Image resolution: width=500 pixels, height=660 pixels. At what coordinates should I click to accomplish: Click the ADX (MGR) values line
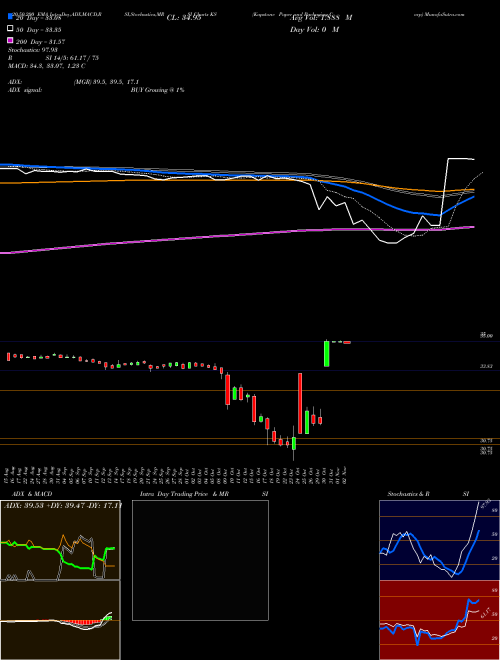pos(73,82)
